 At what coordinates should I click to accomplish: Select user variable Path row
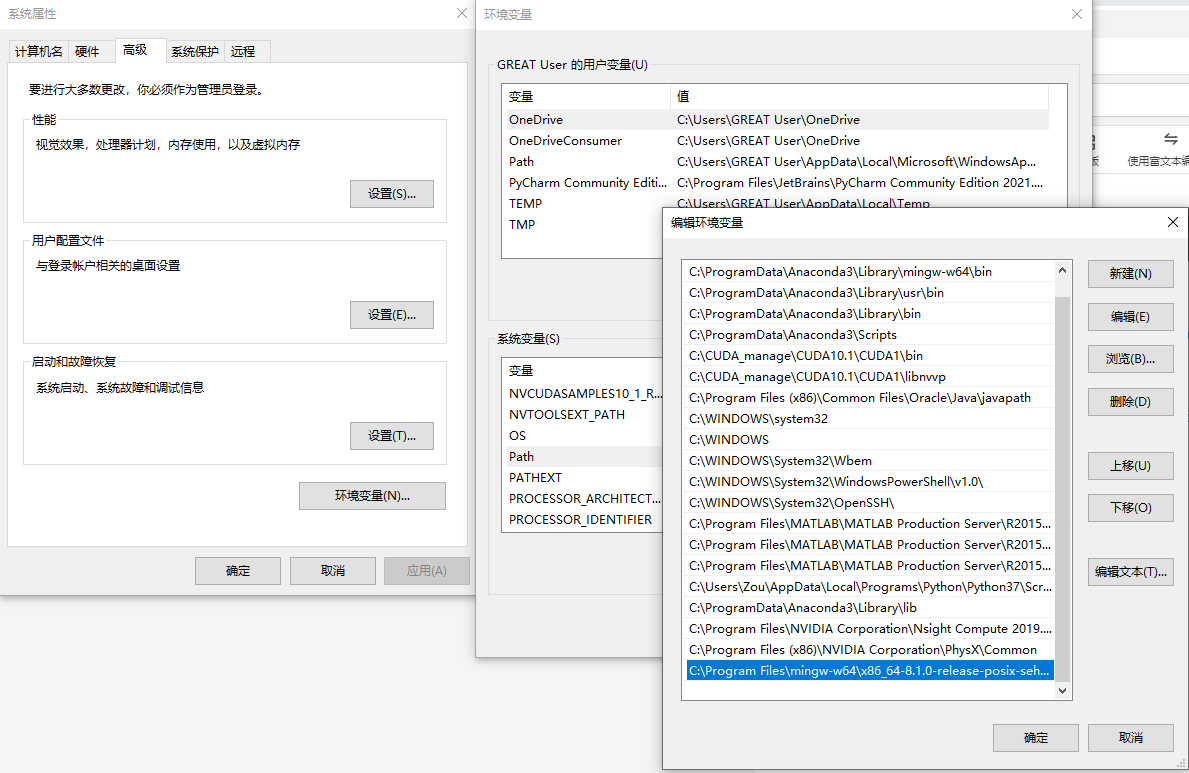[777, 162]
